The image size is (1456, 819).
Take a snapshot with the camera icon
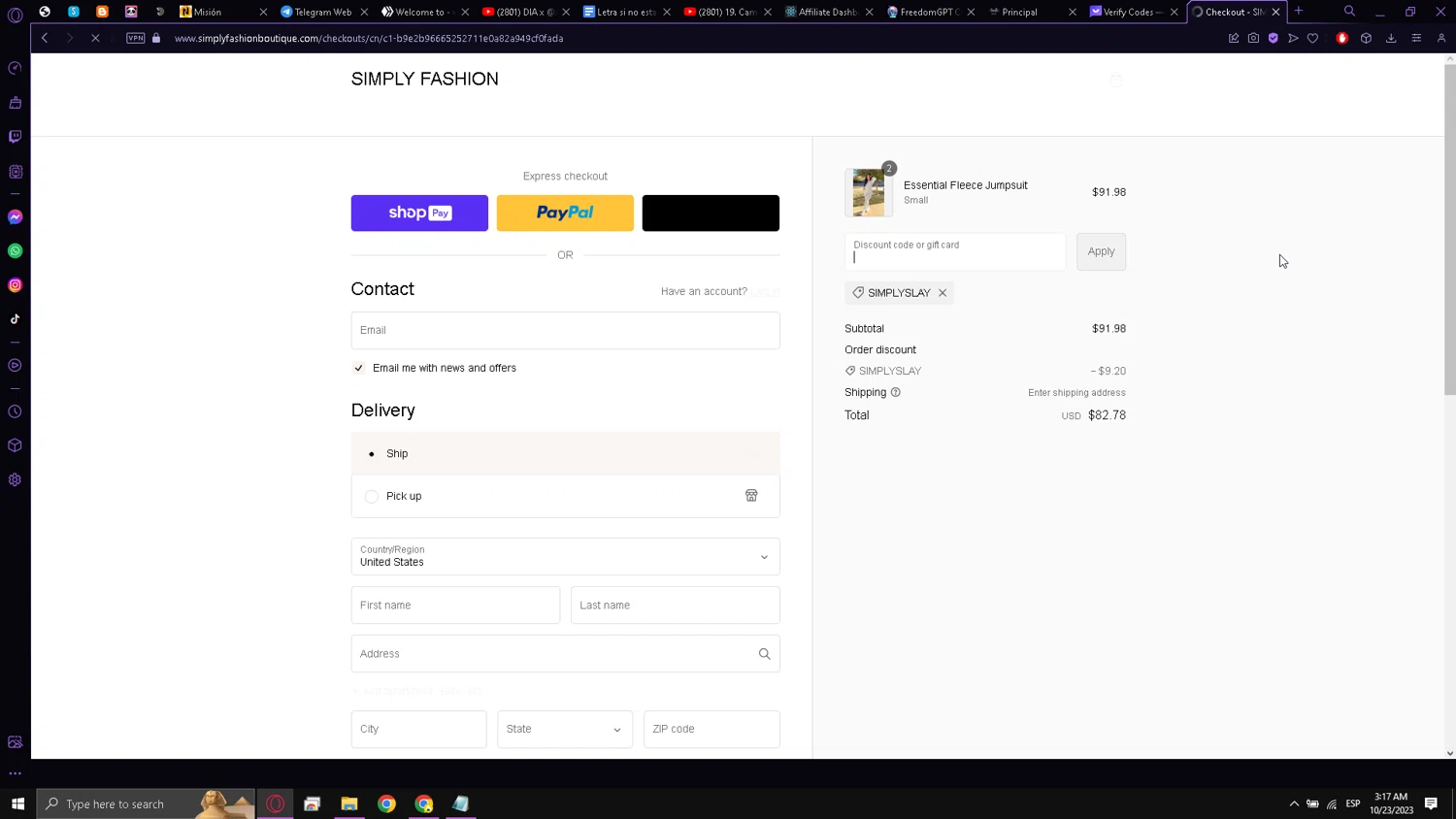[x=1253, y=38]
